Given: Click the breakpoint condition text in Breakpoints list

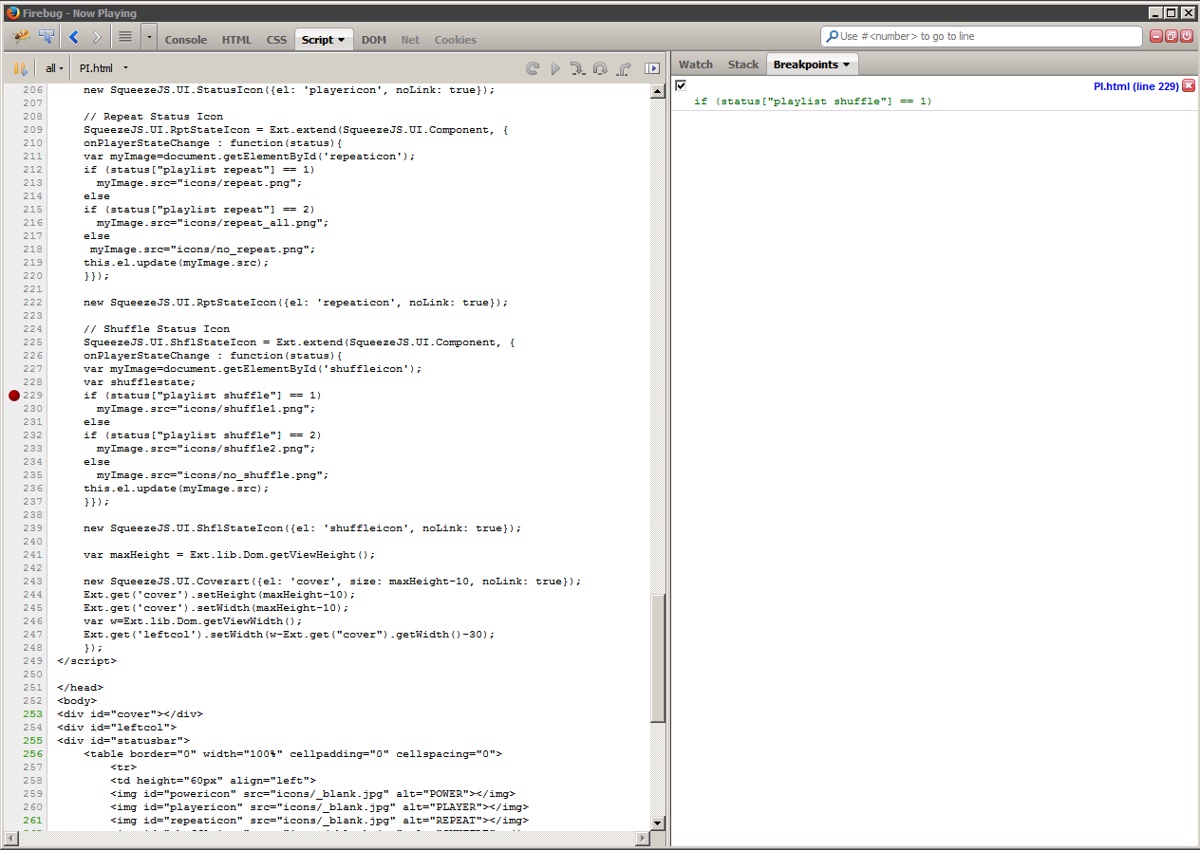Looking at the screenshot, I should point(813,101).
